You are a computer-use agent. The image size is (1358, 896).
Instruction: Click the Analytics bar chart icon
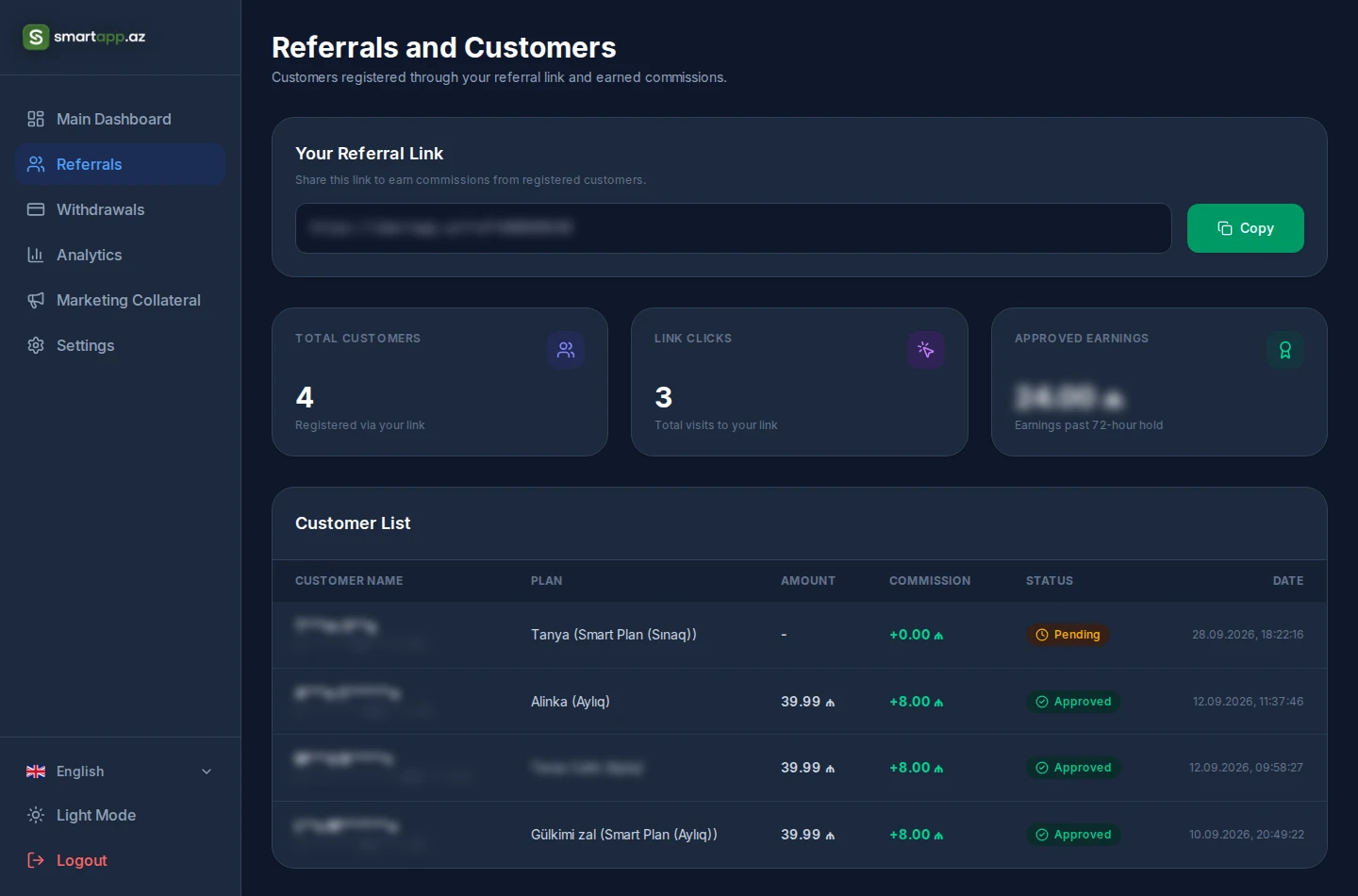pyautogui.click(x=36, y=255)
